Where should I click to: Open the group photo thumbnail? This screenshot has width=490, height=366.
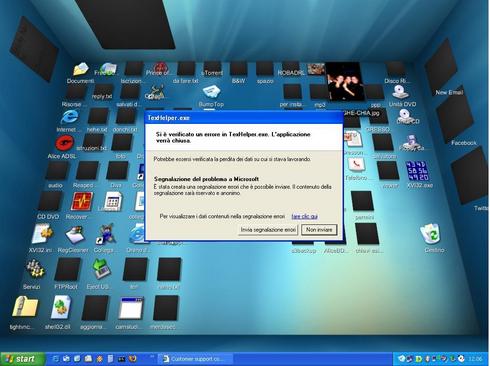pyautogui.click(x=344, y=81)
